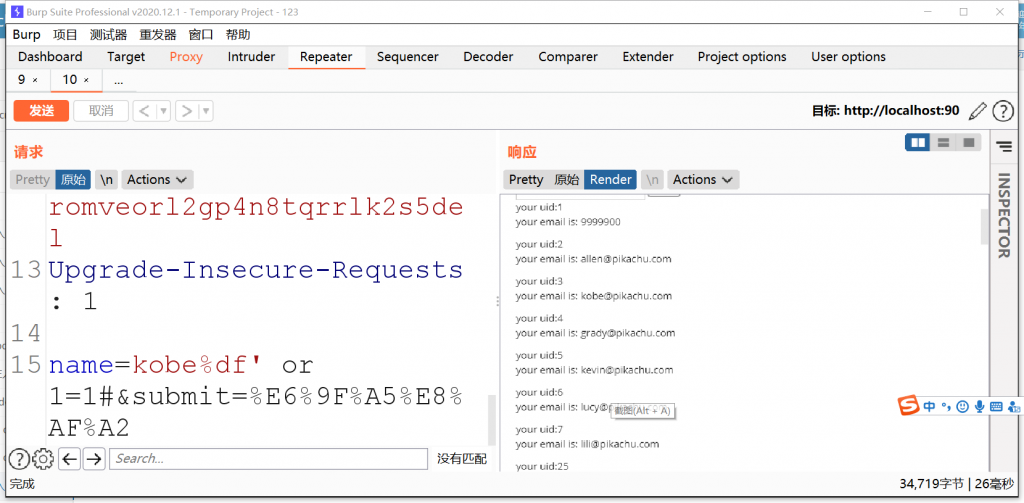Focus the request Search input field
Image resolution: width=1024 pixels, height=503 pixels.
click(268, 459)
